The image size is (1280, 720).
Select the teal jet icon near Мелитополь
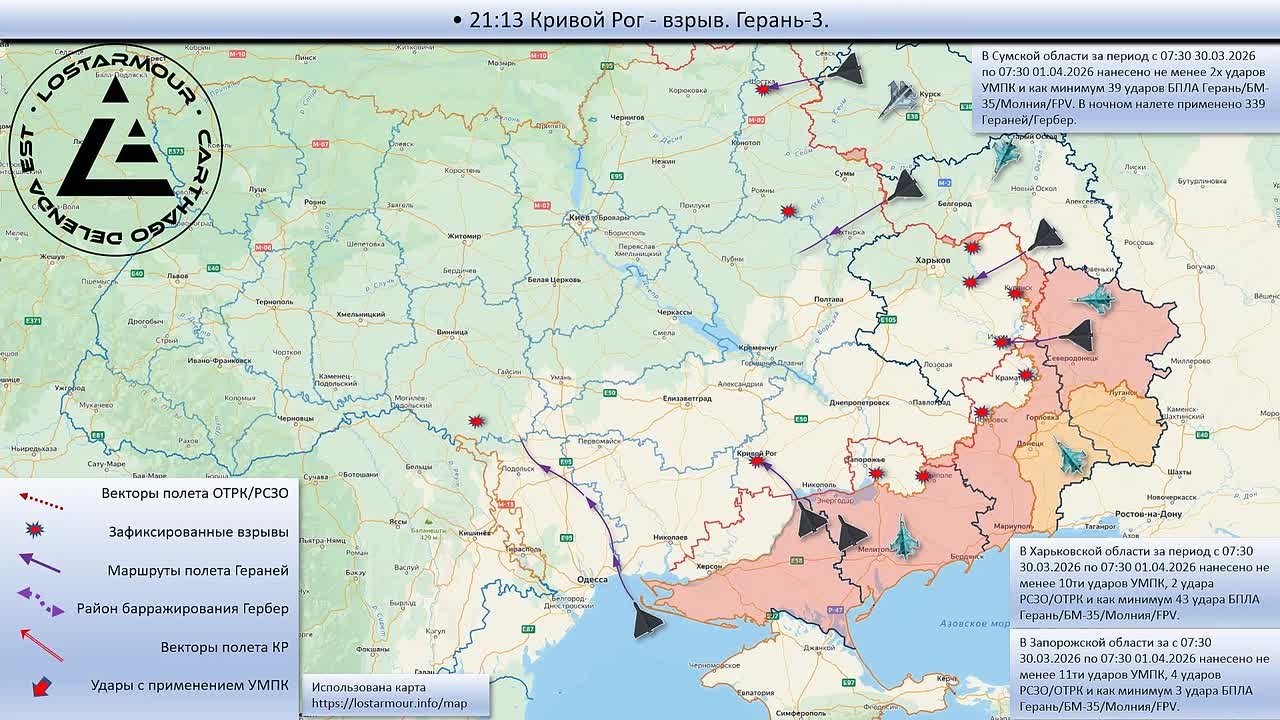pos(903,537)
